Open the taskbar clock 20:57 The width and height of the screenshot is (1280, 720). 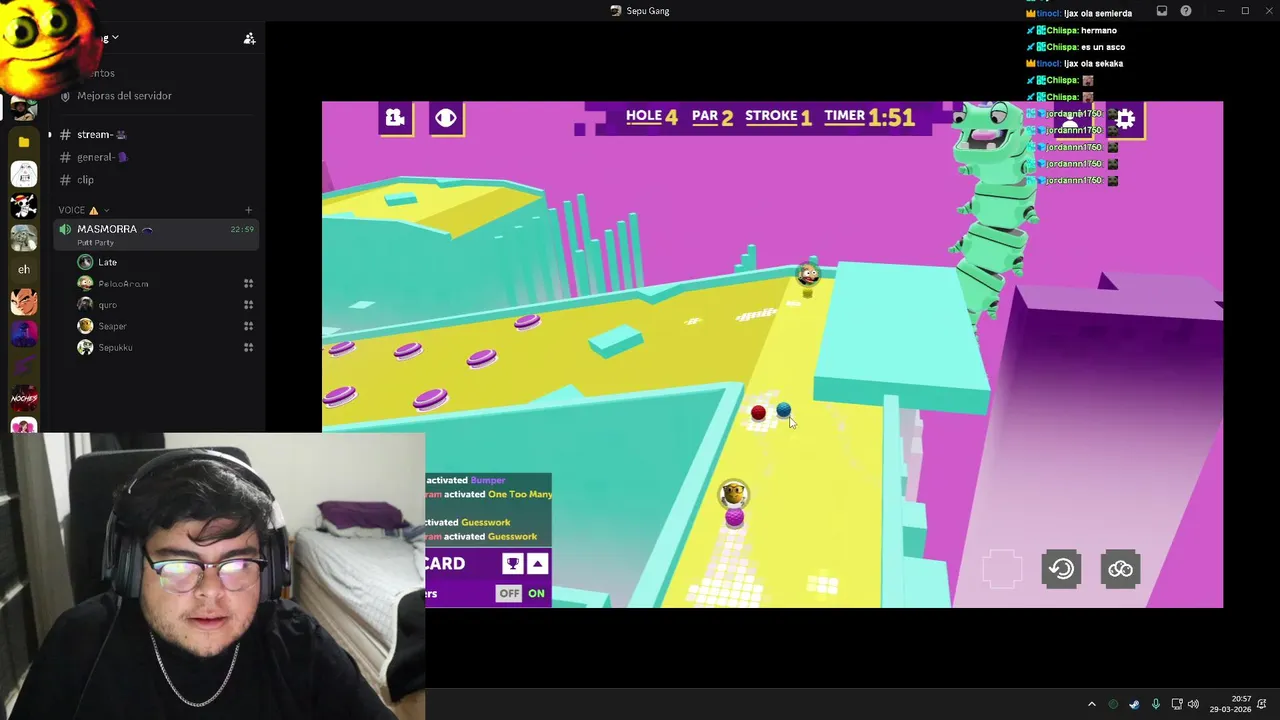pyautogui.click(x=1230, y=705)
